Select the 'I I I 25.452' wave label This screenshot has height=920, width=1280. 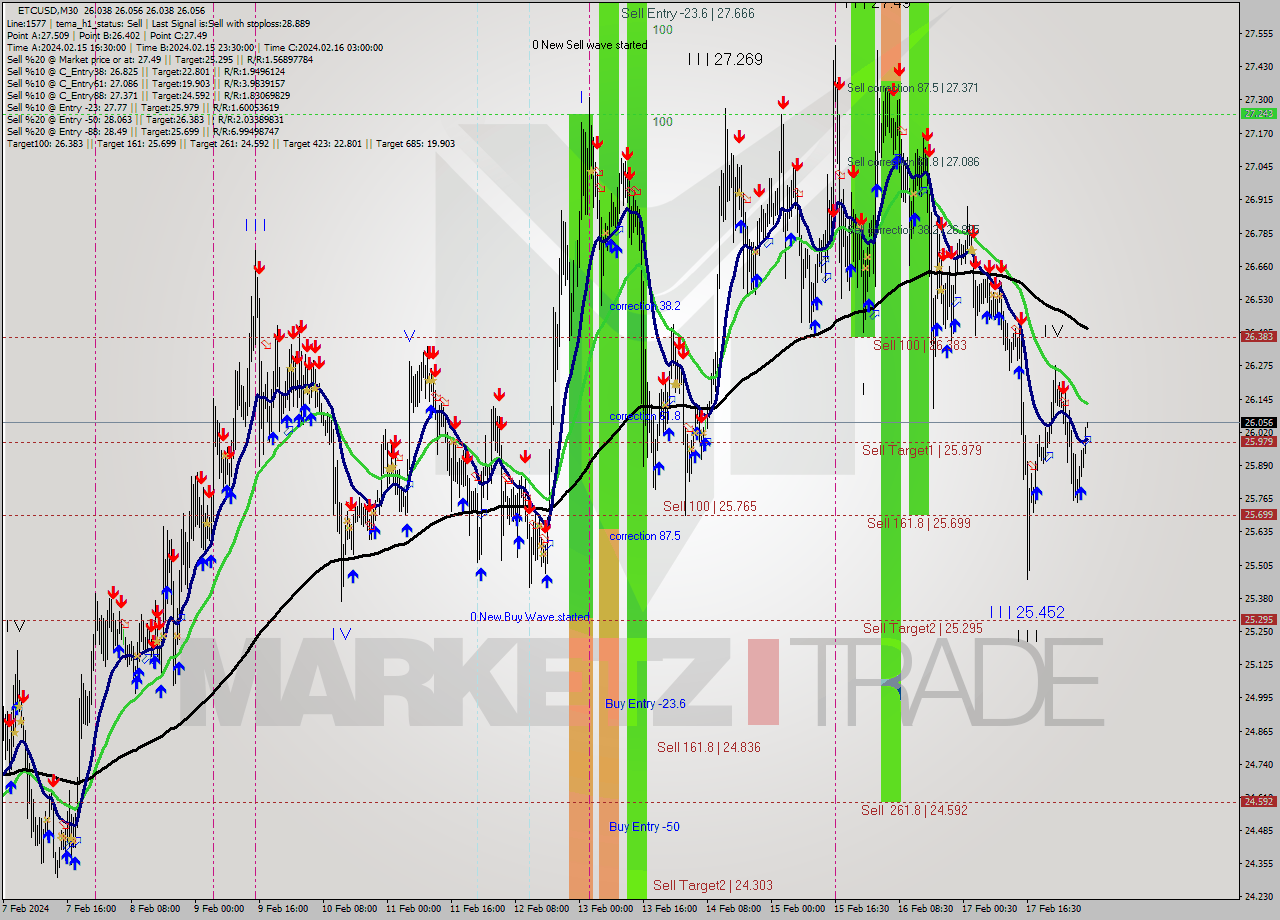[1027, 612]
